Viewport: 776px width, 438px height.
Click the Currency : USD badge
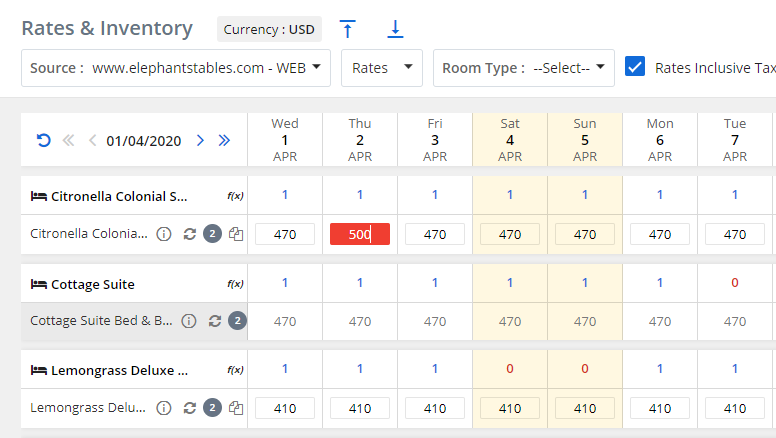tap(269, 29)
